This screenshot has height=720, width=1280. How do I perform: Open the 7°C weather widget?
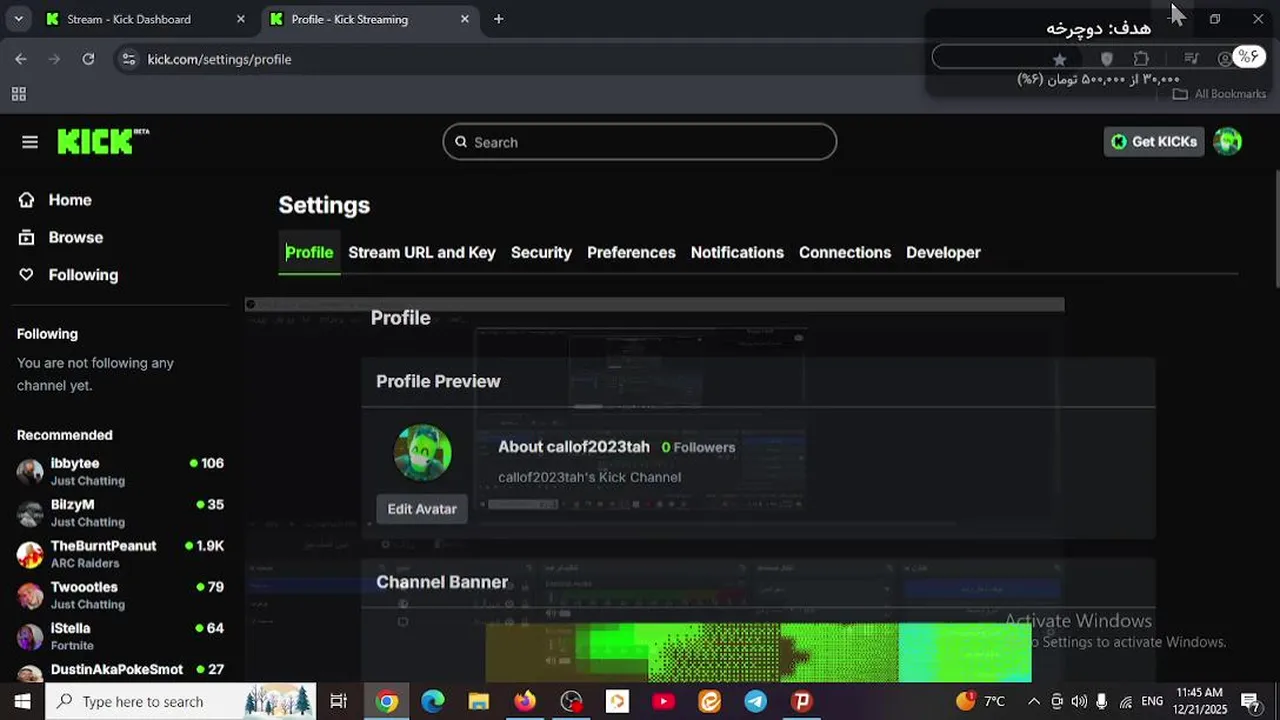[981, 701]
